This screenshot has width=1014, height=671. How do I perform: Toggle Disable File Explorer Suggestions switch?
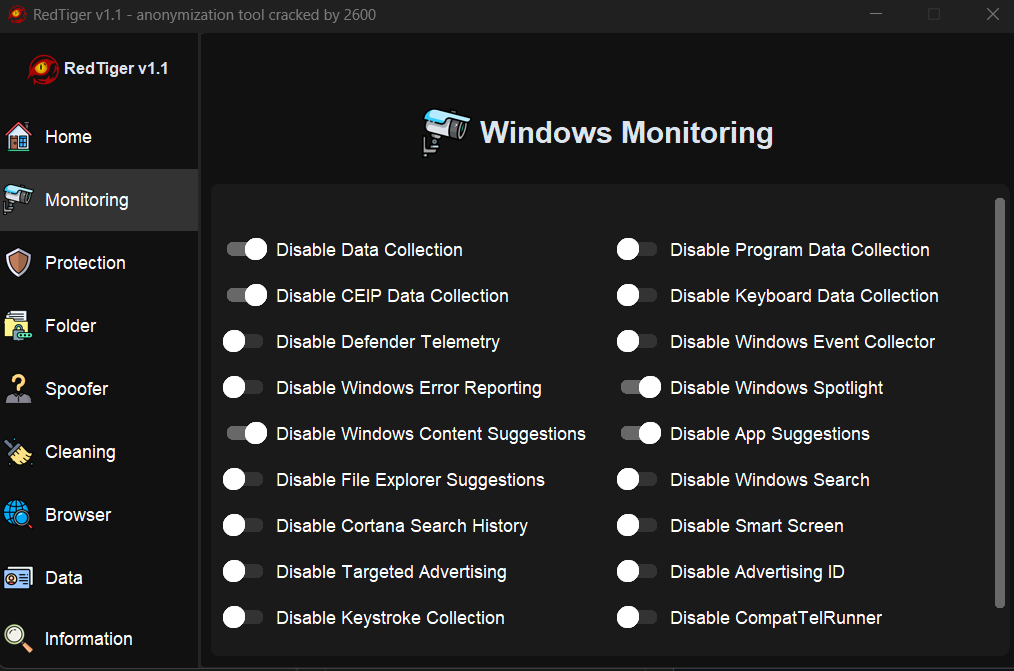coord(243,479)
